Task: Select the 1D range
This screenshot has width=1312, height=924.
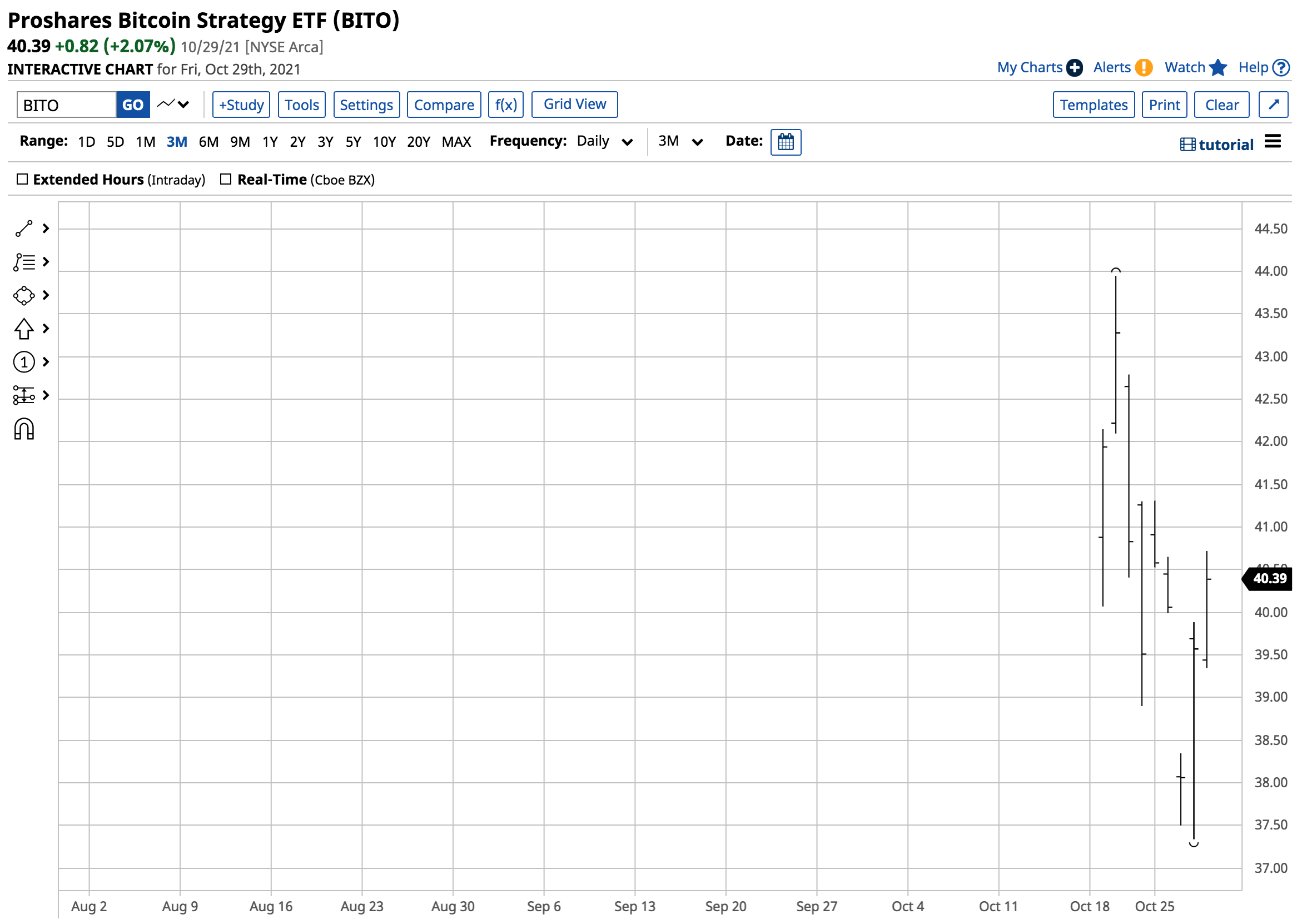Action: click(x=87, y=142)
